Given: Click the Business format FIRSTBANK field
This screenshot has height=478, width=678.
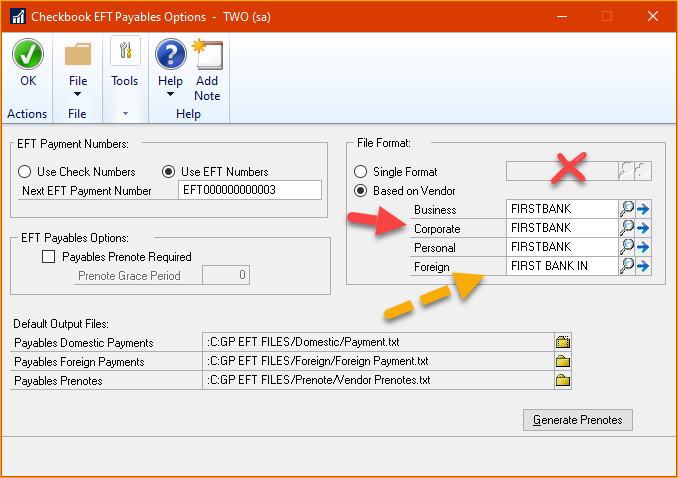Looking at the screenshot, I should [562, 209].
